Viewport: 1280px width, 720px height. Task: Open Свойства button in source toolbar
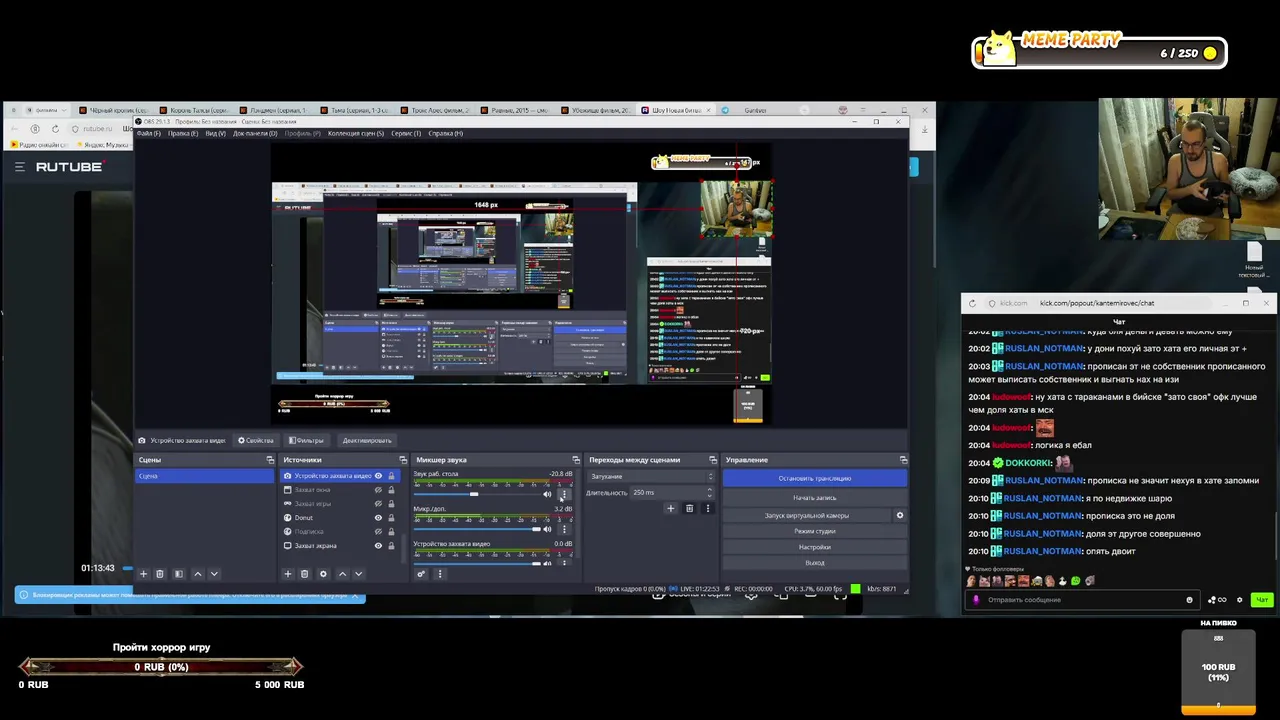click(254, 441)
